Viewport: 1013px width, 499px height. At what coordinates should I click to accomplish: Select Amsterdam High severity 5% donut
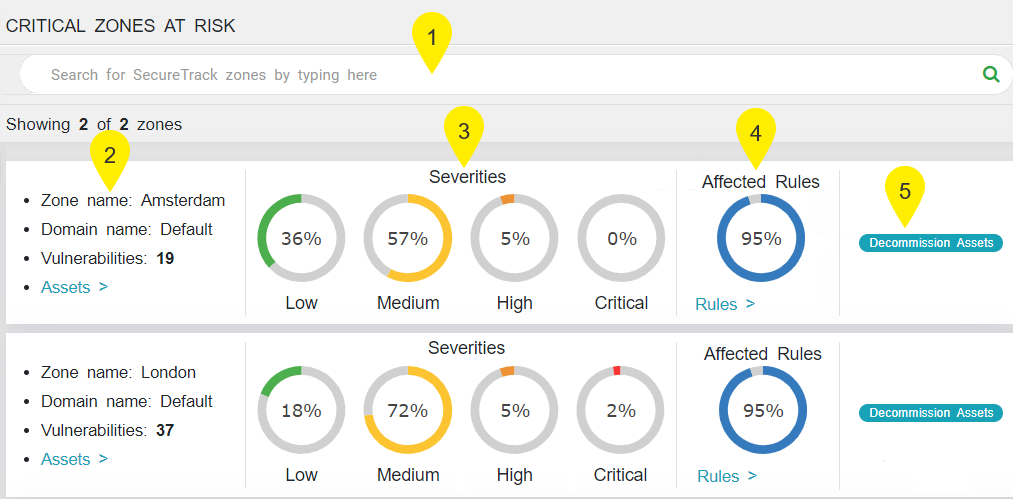[514, 239]
